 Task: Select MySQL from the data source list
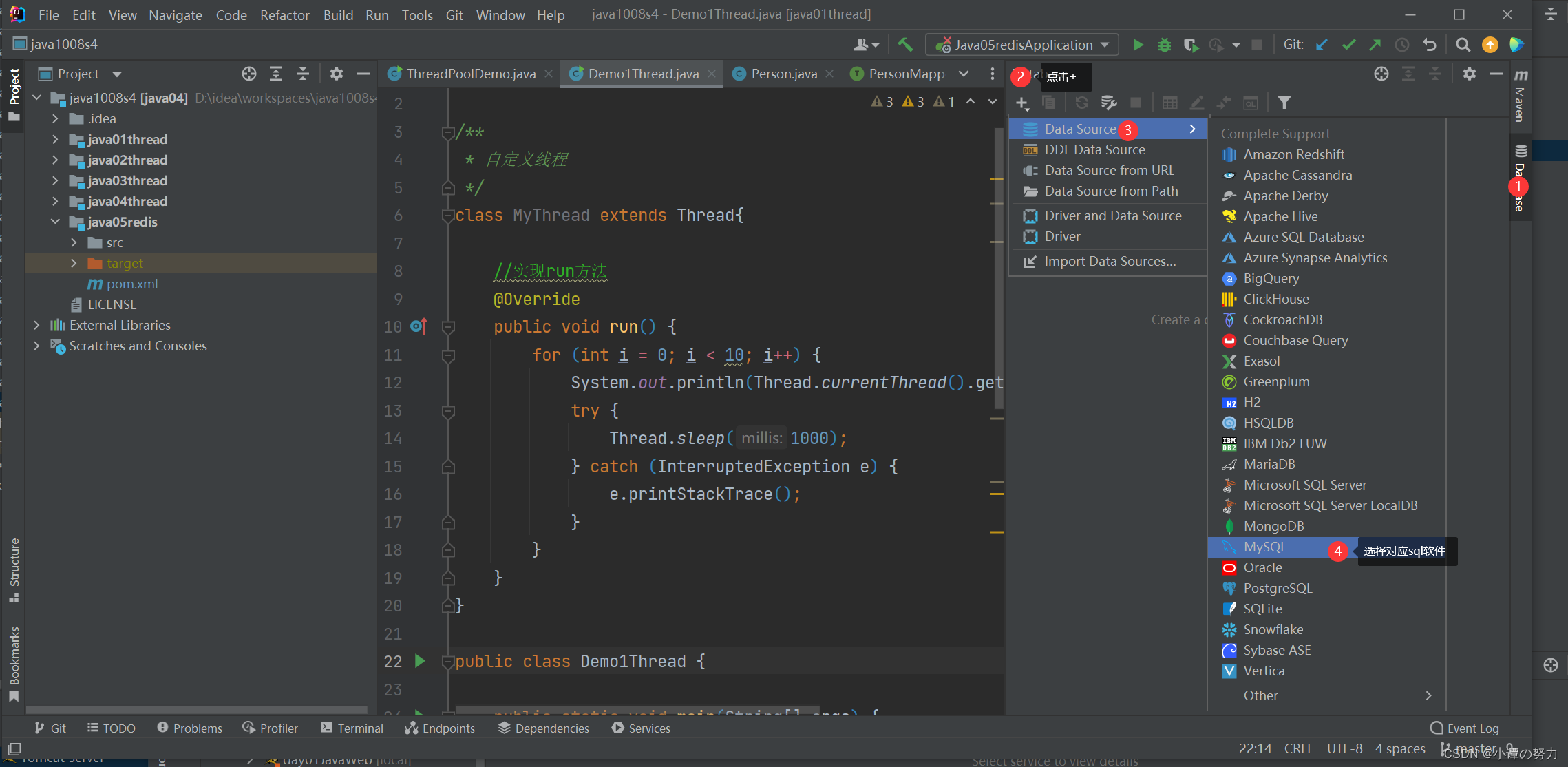coord(1263,546)
